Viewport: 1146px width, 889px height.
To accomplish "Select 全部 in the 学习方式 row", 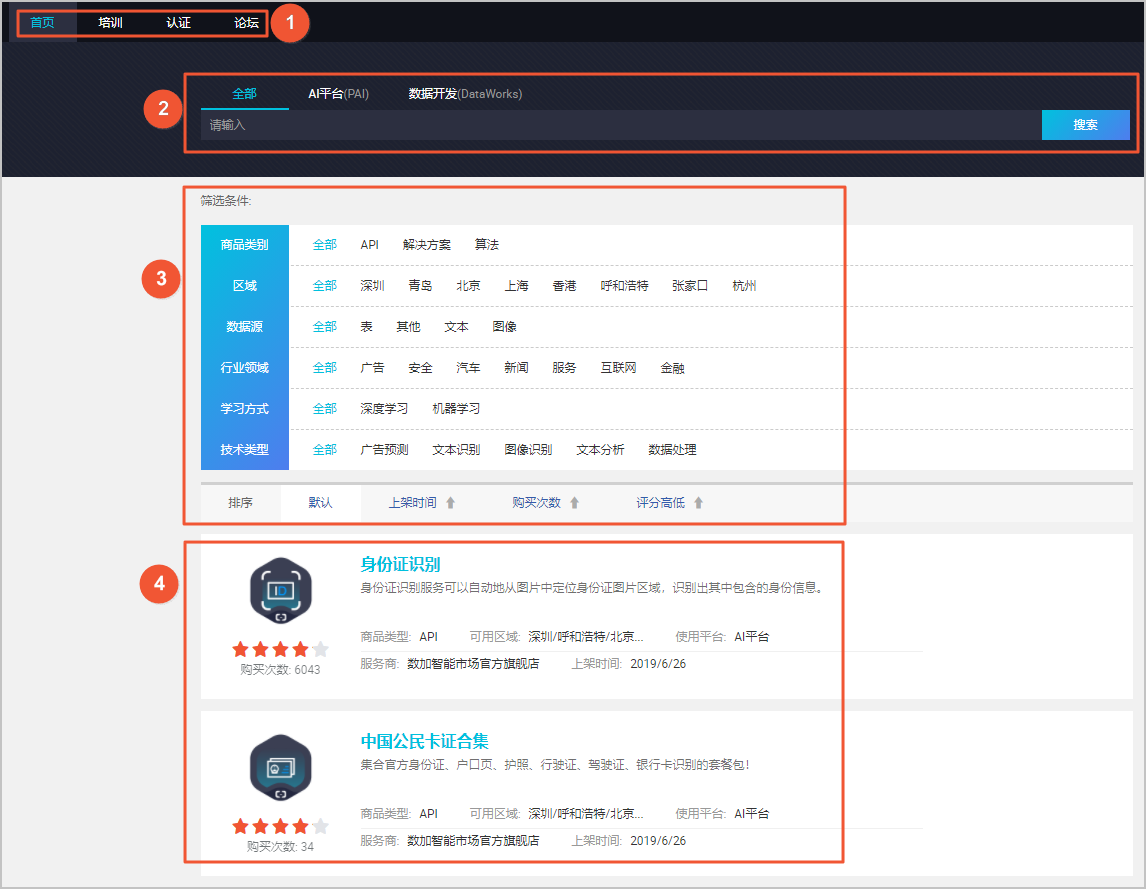I will pos(325,409).
